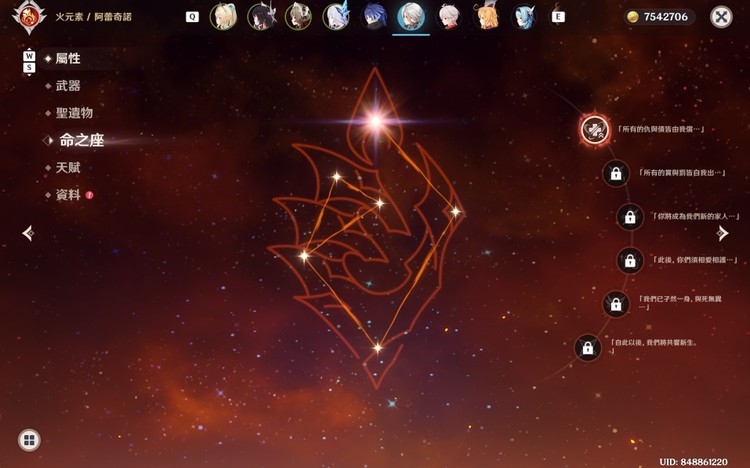Select the dark blue spiky-haired avatar
The width and height of the screenshot is (750, 468).
pyautogui.click(x=373, y=17)
